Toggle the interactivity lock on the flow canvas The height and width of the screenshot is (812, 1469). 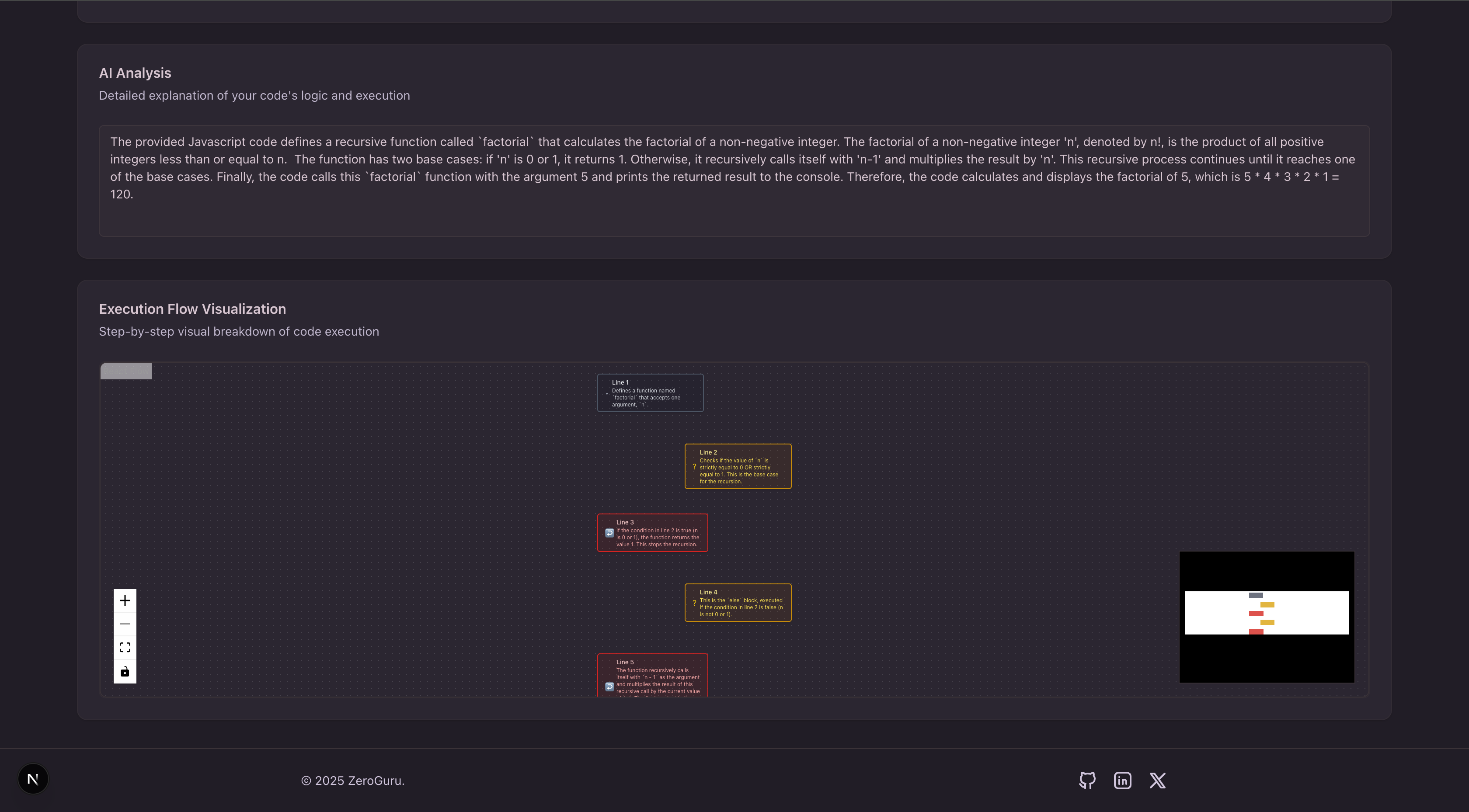[125, 671]
